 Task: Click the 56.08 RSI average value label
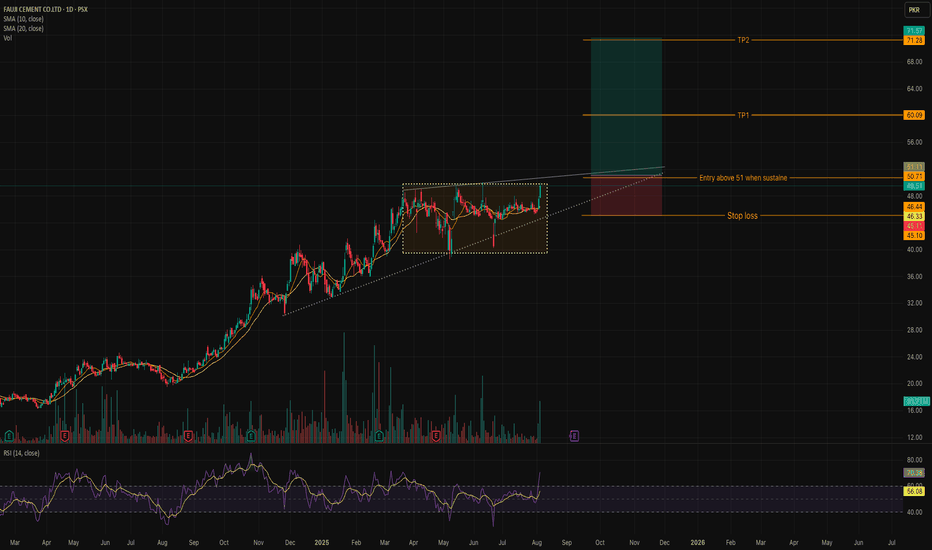click(914, 491)
